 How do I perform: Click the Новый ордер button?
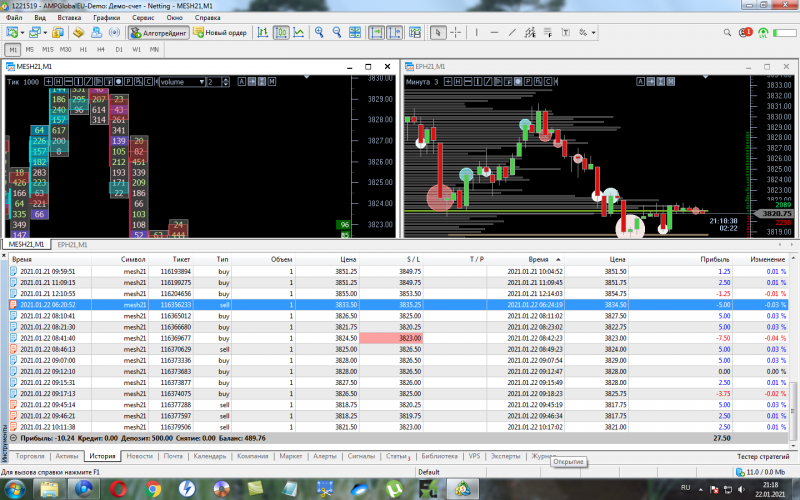pos(221,33)
